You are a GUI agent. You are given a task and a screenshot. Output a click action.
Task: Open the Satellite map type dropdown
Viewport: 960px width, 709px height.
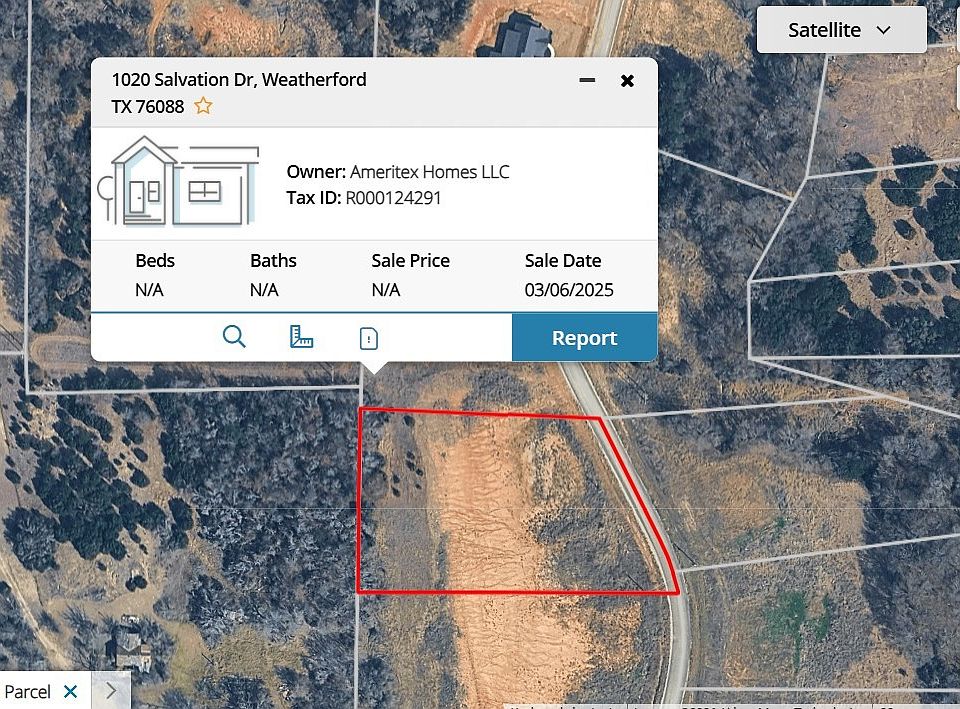(x=841, y=30)
